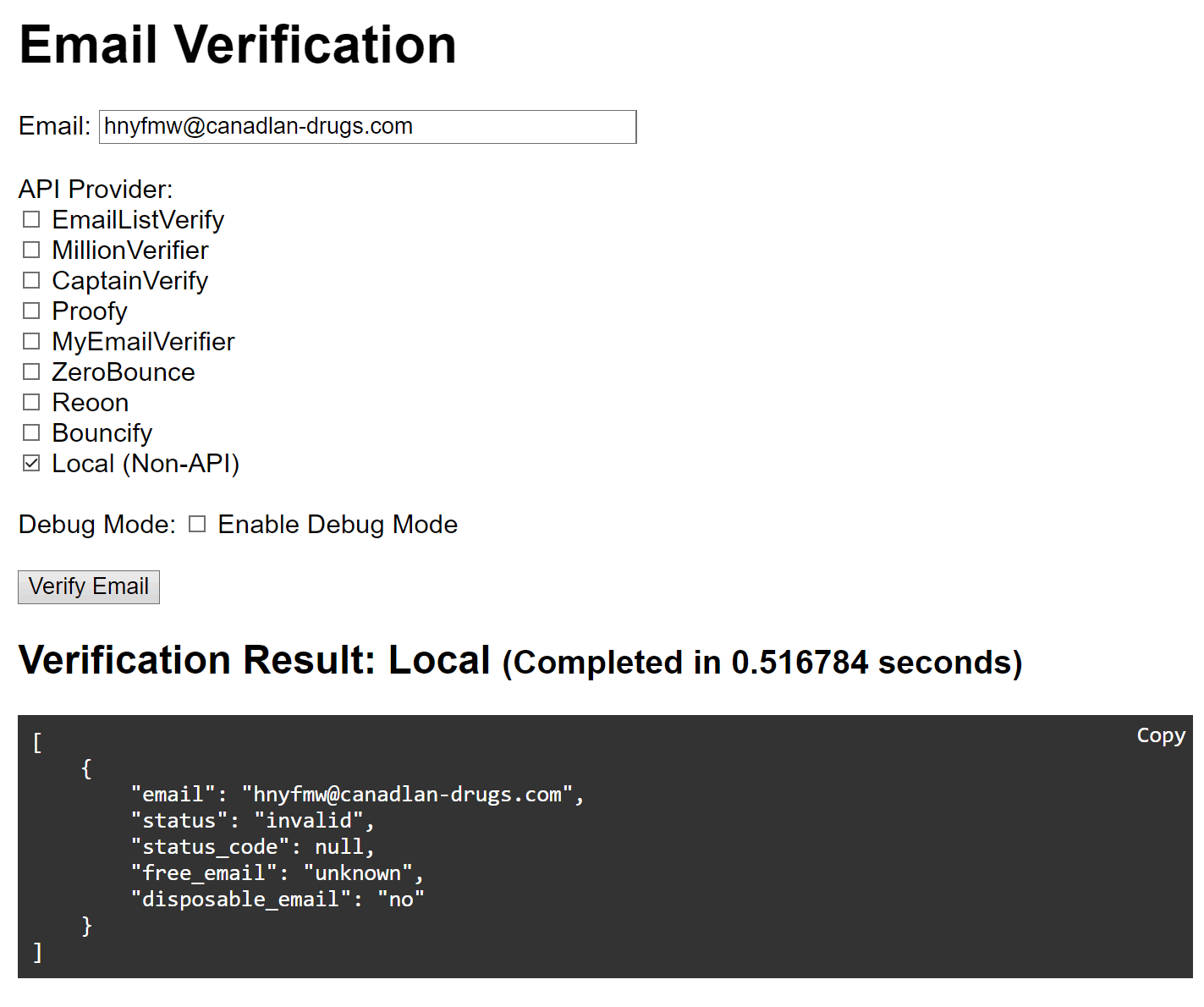The height and width of the screenshot is (1007, 1204).
Task: Click the Email address input field
Action: pos(367,127)
